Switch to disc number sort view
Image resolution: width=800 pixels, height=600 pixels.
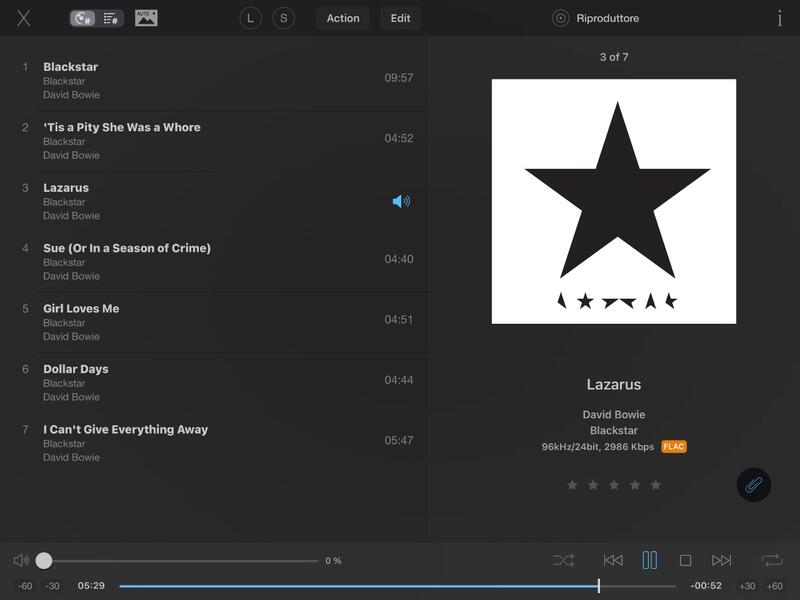point(83,18)
